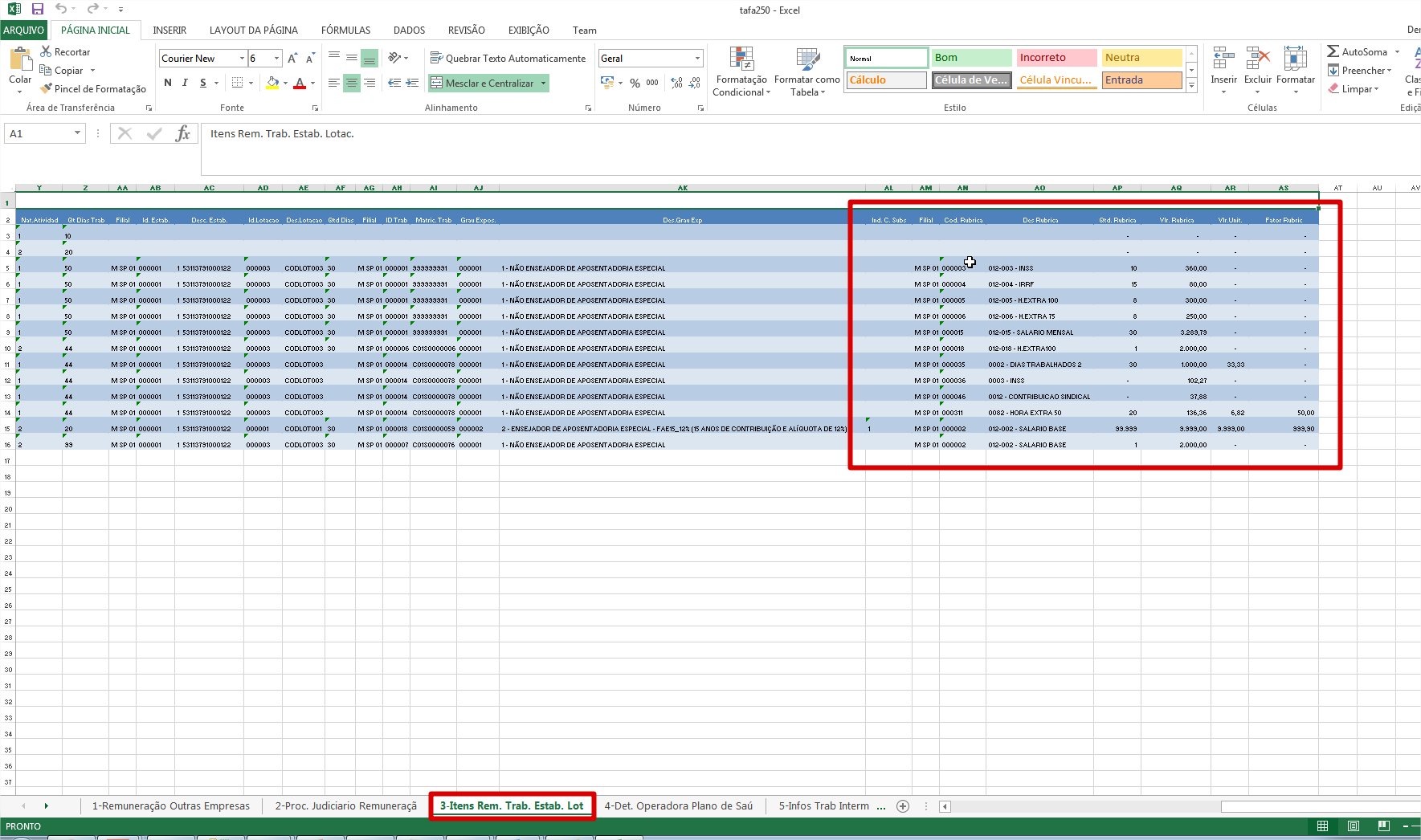1421x840 pixels.
Task: Redo the last undone action
Action: pos(92,9)
